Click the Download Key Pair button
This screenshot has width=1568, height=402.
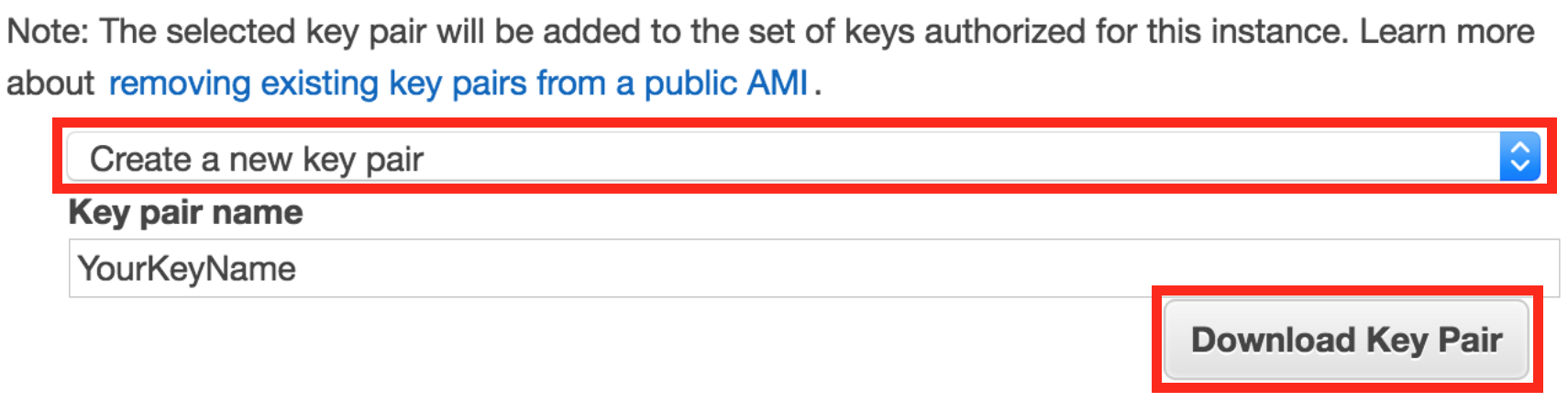tap(1345, 340)
